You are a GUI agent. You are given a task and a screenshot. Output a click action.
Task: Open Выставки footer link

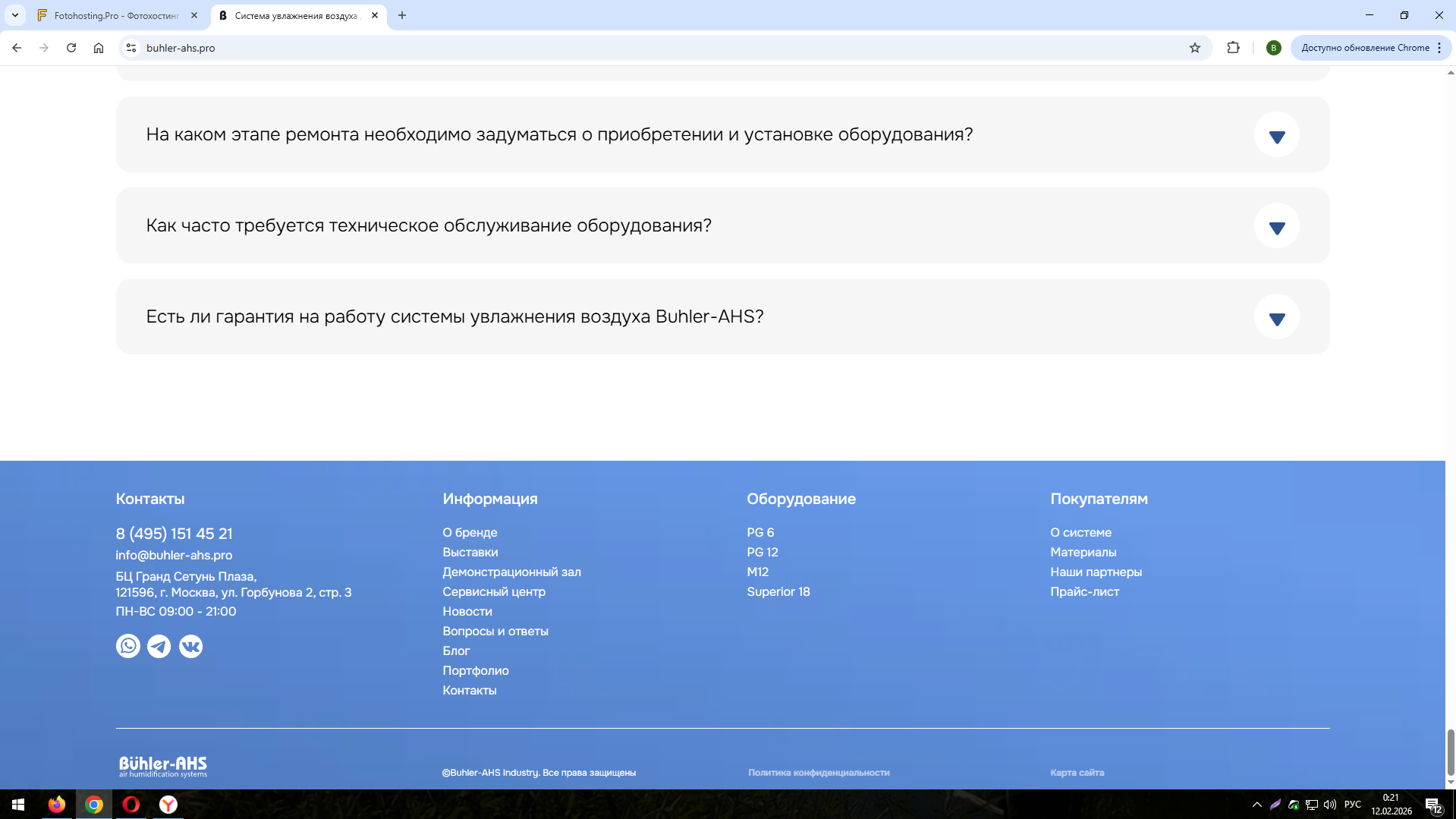470,552
